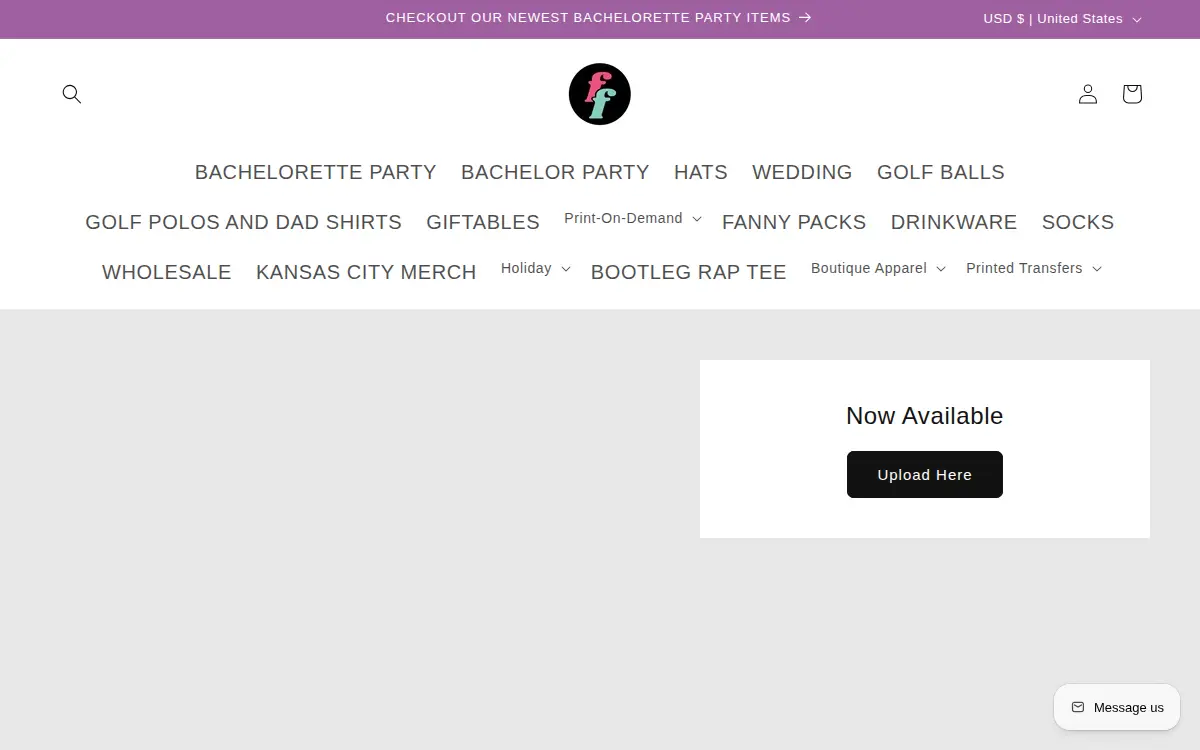Viewport: 1200px width, 750px height.
Task: Go to Kansas City Merch
Action: [366, 272]
